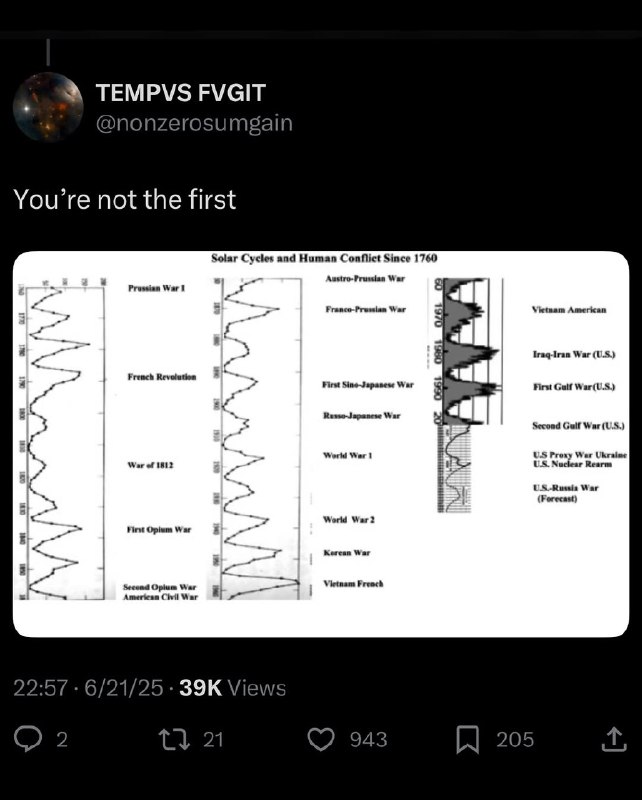Click the World War 2 label in chart
The height and width of the screenshot is (800, 642).
click(x=349, y=519)
